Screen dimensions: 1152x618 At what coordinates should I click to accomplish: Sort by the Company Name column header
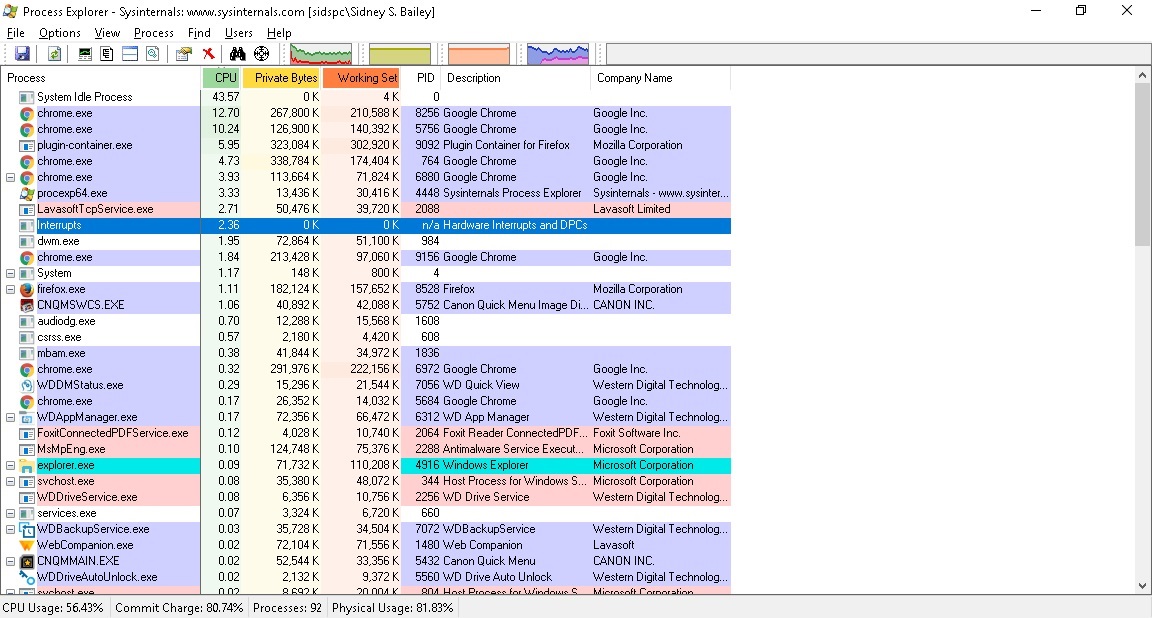coord(660,78)
